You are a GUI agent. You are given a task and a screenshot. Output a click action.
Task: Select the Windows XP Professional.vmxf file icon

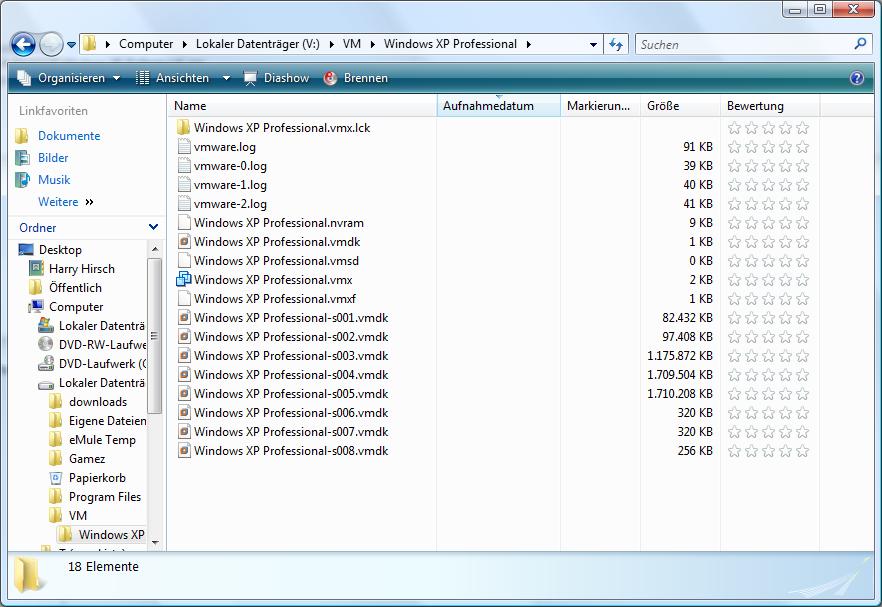coord(183,298)
